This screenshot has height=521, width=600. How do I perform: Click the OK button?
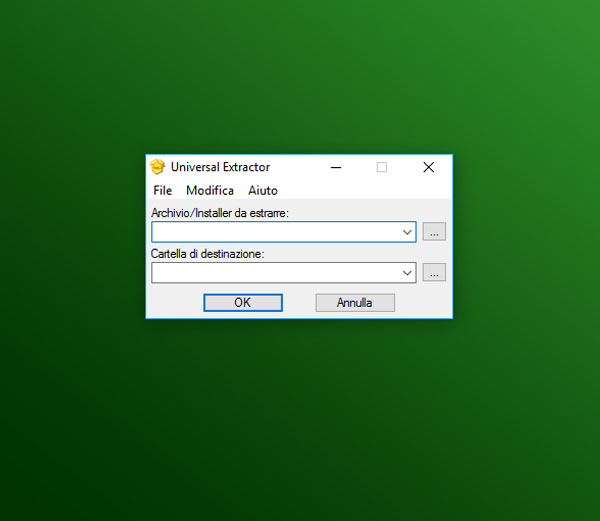point(243,303)
